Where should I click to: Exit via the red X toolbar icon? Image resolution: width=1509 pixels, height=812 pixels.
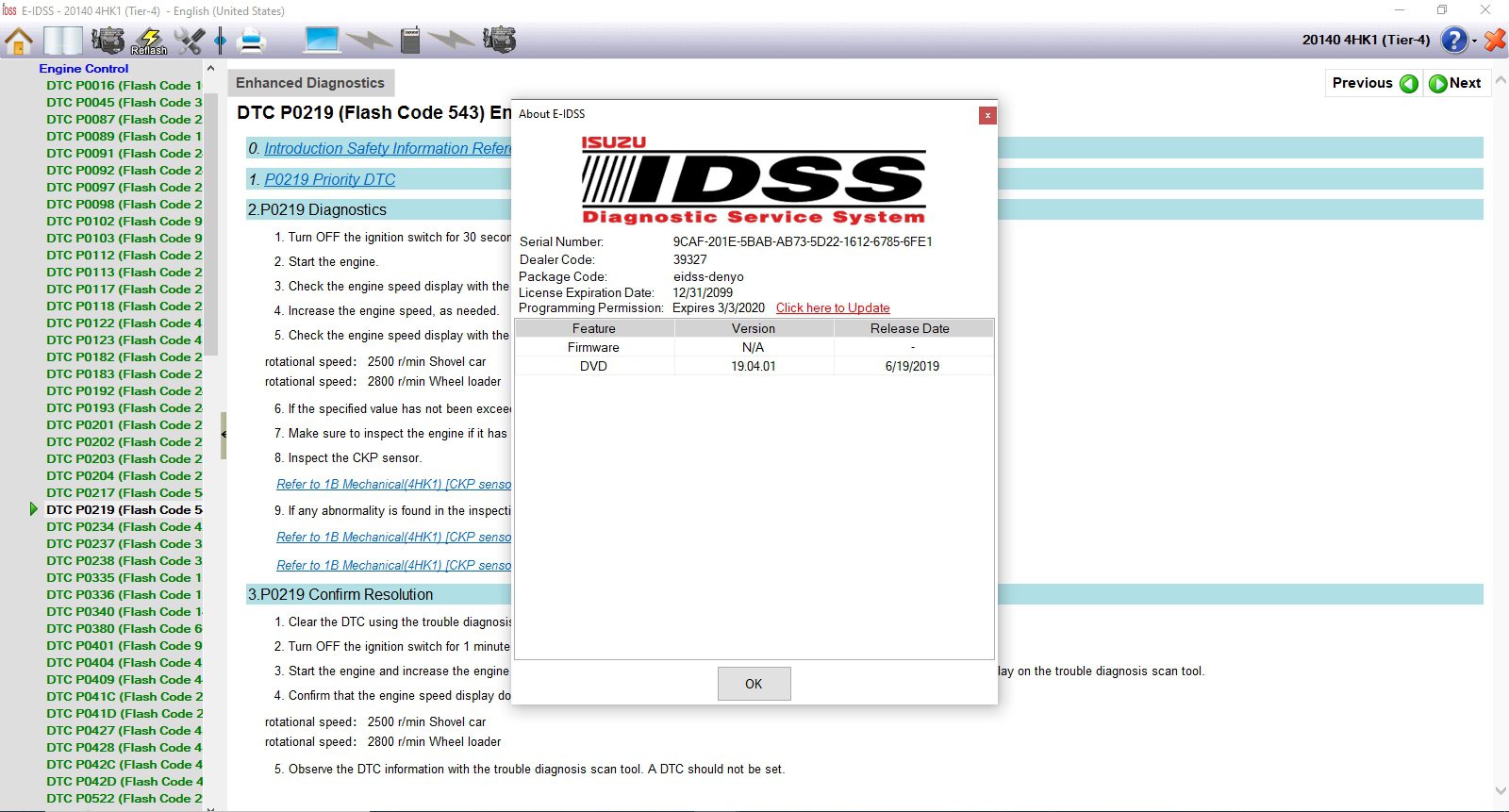tap(1495, 40)
